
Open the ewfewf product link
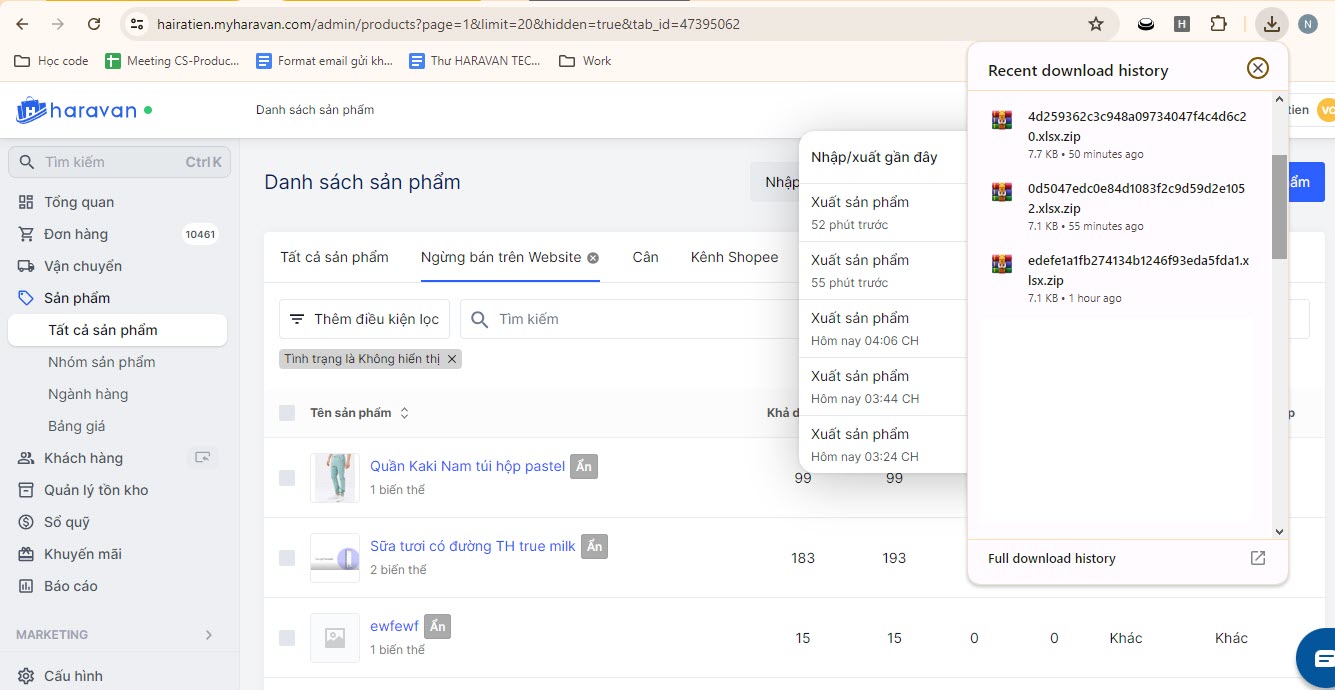394,626
